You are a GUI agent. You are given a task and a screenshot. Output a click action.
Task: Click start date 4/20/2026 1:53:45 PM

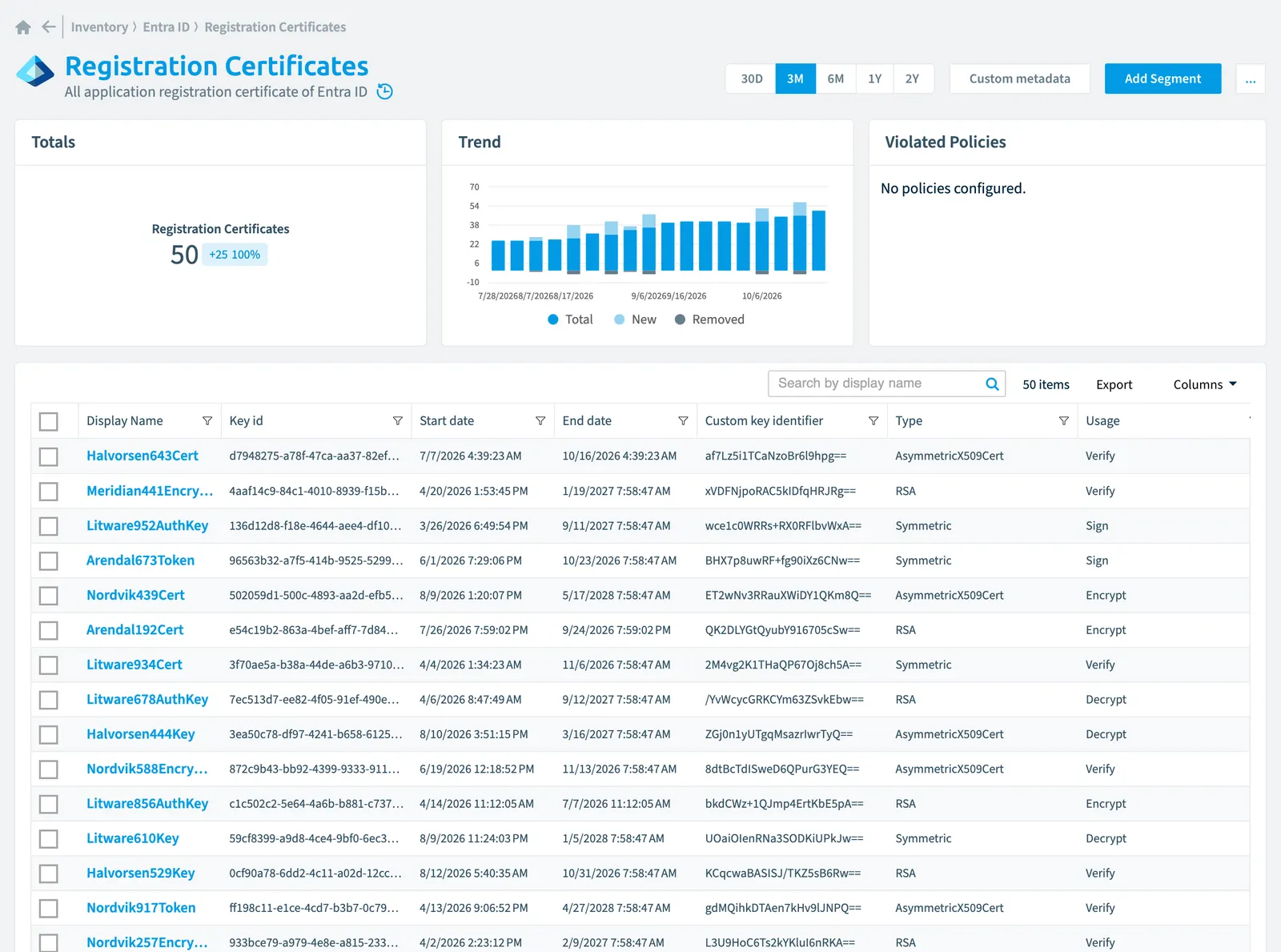pos(474,491)
